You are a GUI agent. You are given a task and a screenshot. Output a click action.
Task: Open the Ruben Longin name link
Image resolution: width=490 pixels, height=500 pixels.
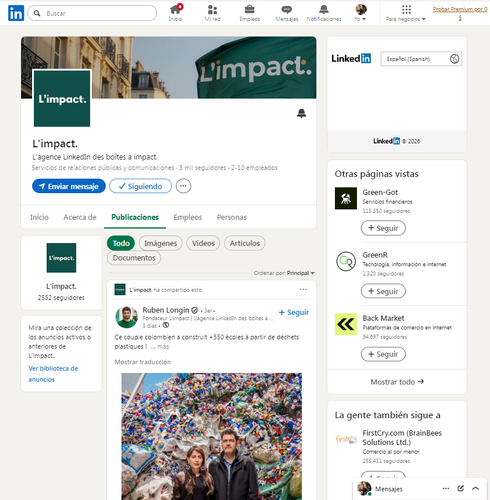coord(166,310)
